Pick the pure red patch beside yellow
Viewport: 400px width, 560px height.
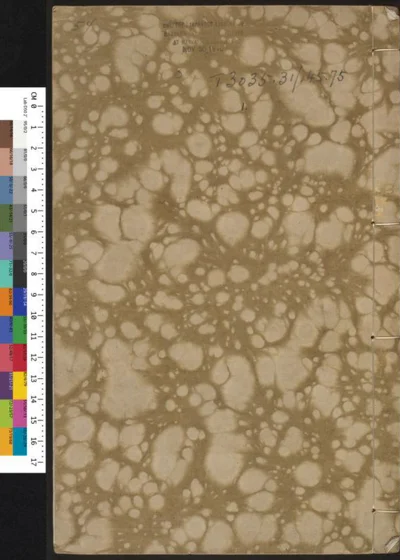(20, 358)
